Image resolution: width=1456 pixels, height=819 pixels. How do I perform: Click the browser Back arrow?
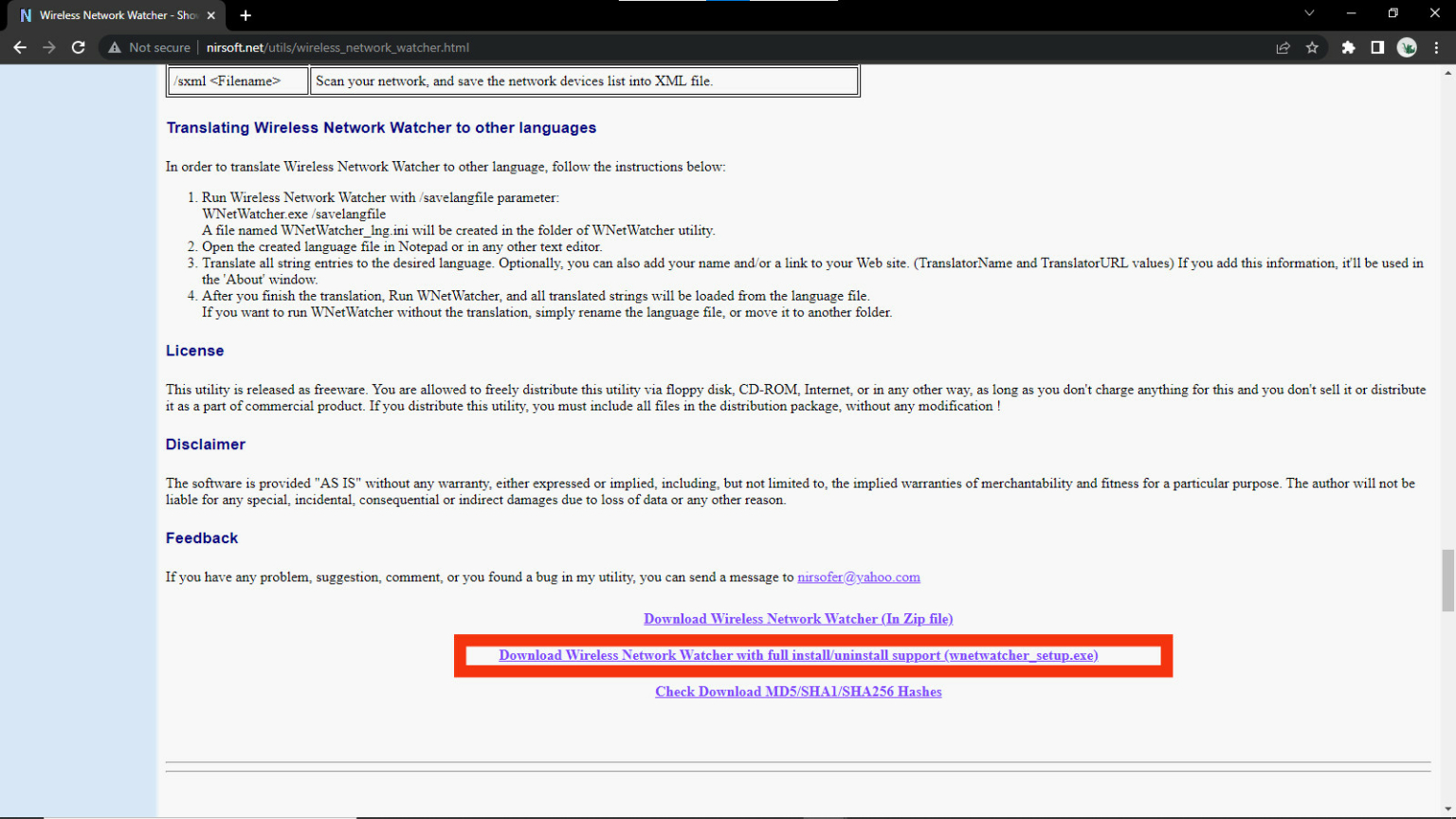click(x=20, y=47)
